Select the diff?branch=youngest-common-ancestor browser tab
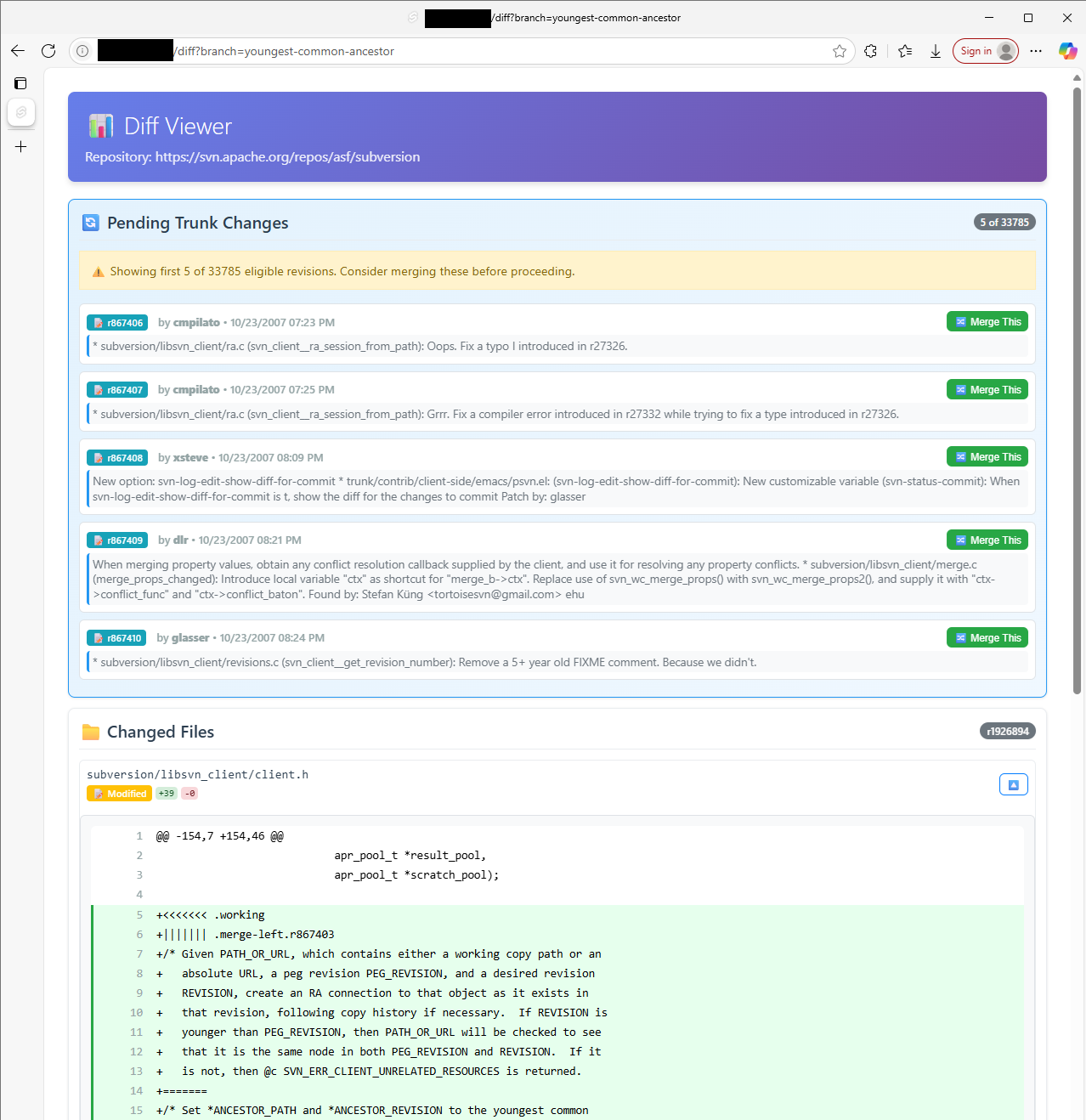Viewport: 1086px width, 1120px height. tap(552, 17)
